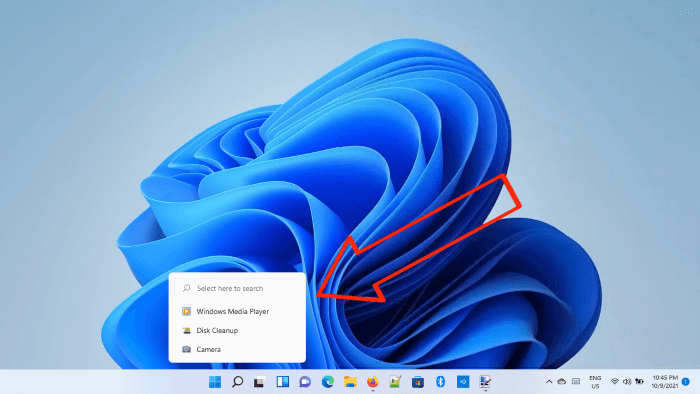Open Microsoft Store from taskbar

click(418, 382)
